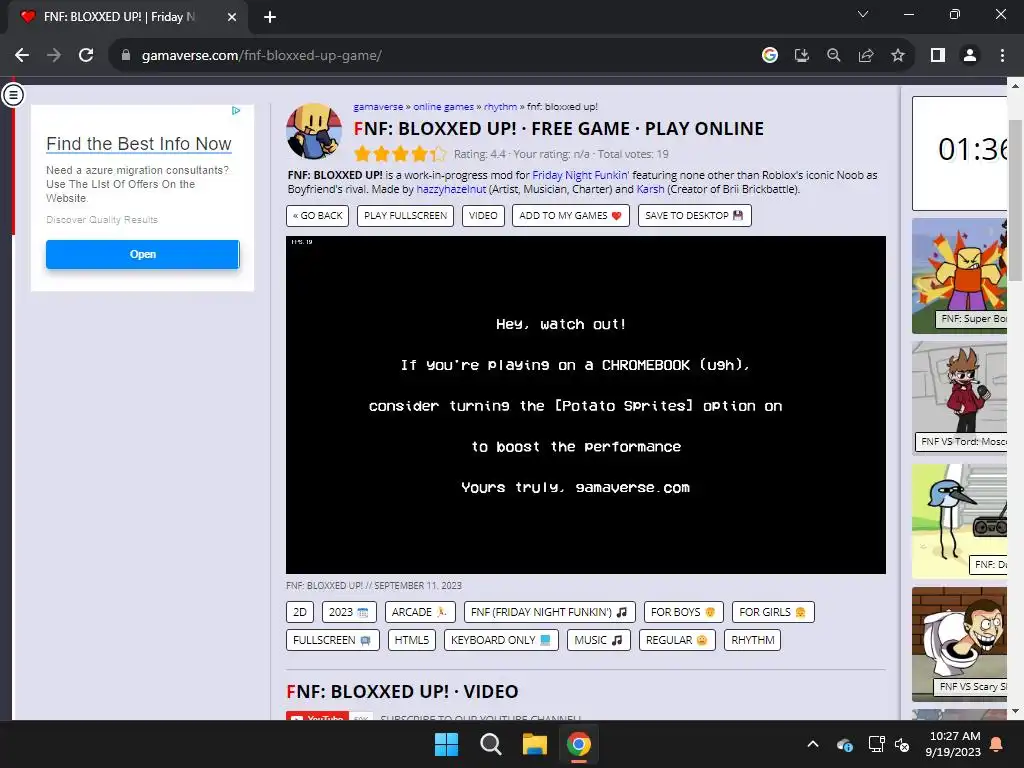Open the Windows Start button
Image resolution: width=1024 pixels, height=768 pixels.
447,744
